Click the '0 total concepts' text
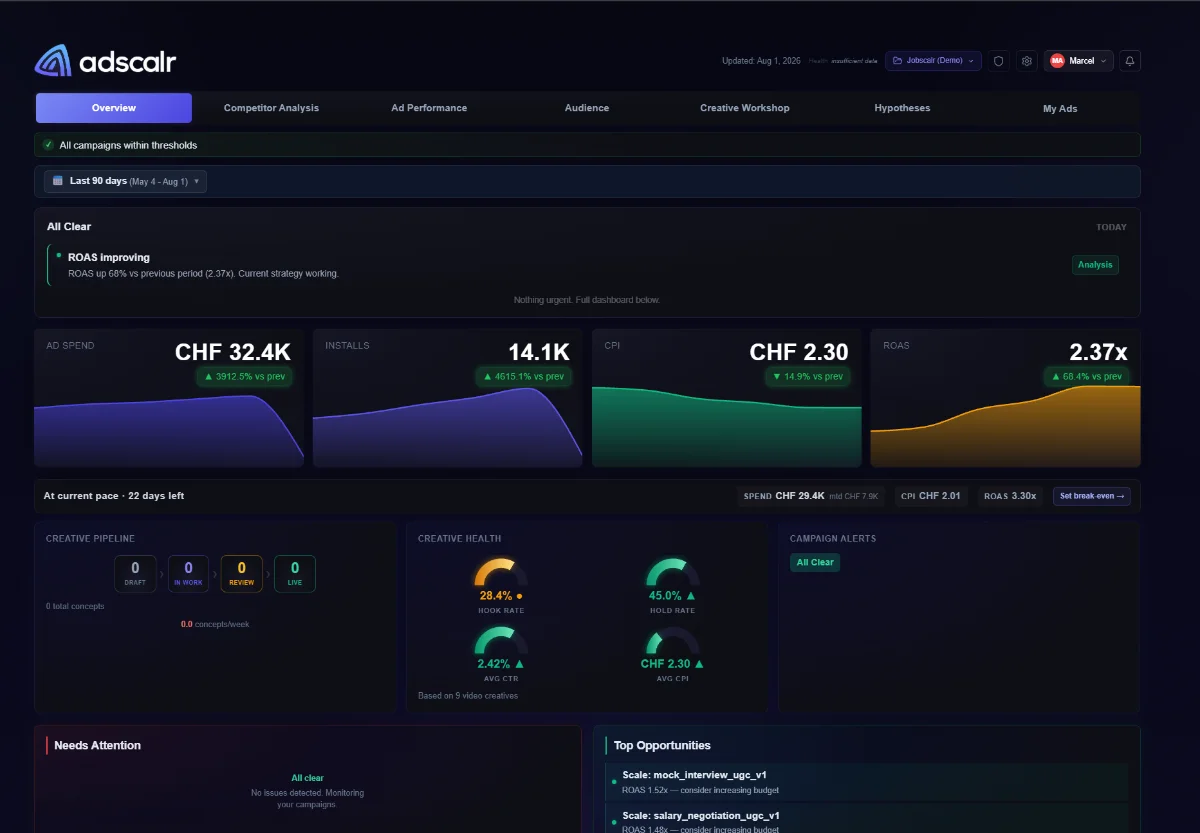 pyautogui.click(x=75, y=606)
